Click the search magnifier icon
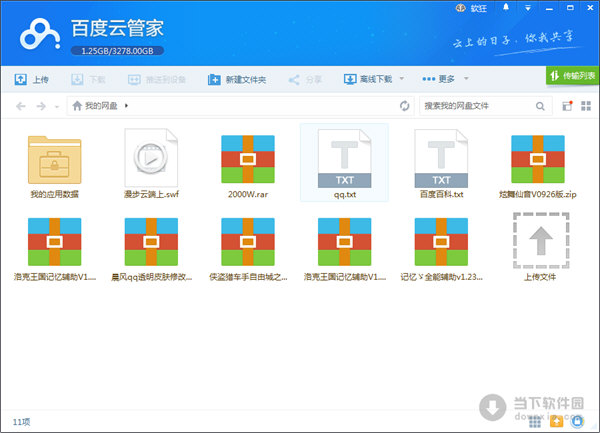The width and height of the screenshot is (600, 433). pyautogui.click(x=540, y=106)
